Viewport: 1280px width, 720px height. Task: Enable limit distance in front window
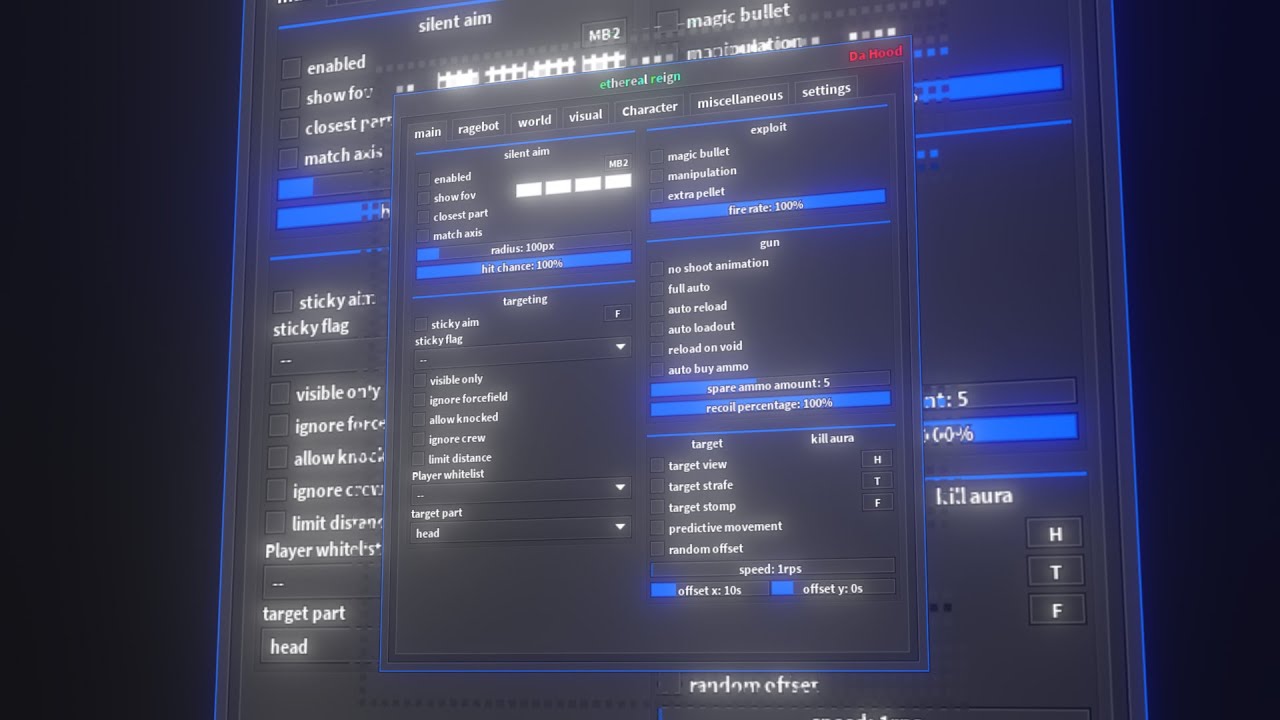point(419,459)
